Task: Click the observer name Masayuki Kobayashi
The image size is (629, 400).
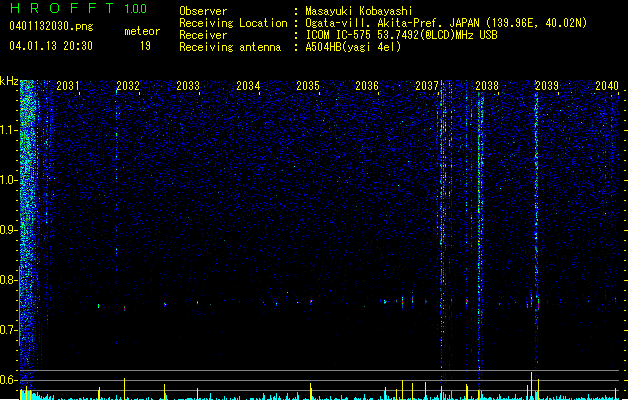Action: point(359,11)
